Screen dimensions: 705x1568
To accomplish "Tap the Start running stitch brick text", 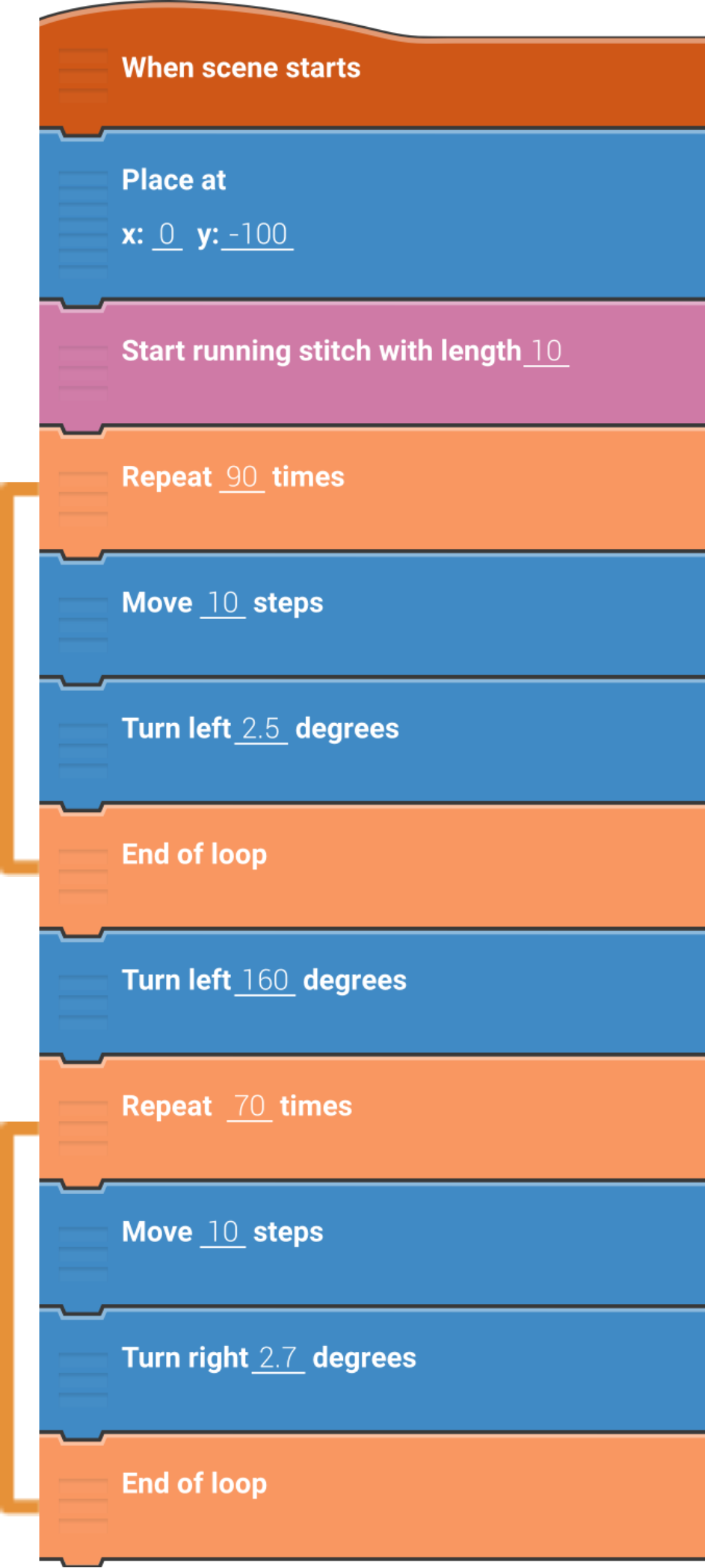I will tap(321, 351).
